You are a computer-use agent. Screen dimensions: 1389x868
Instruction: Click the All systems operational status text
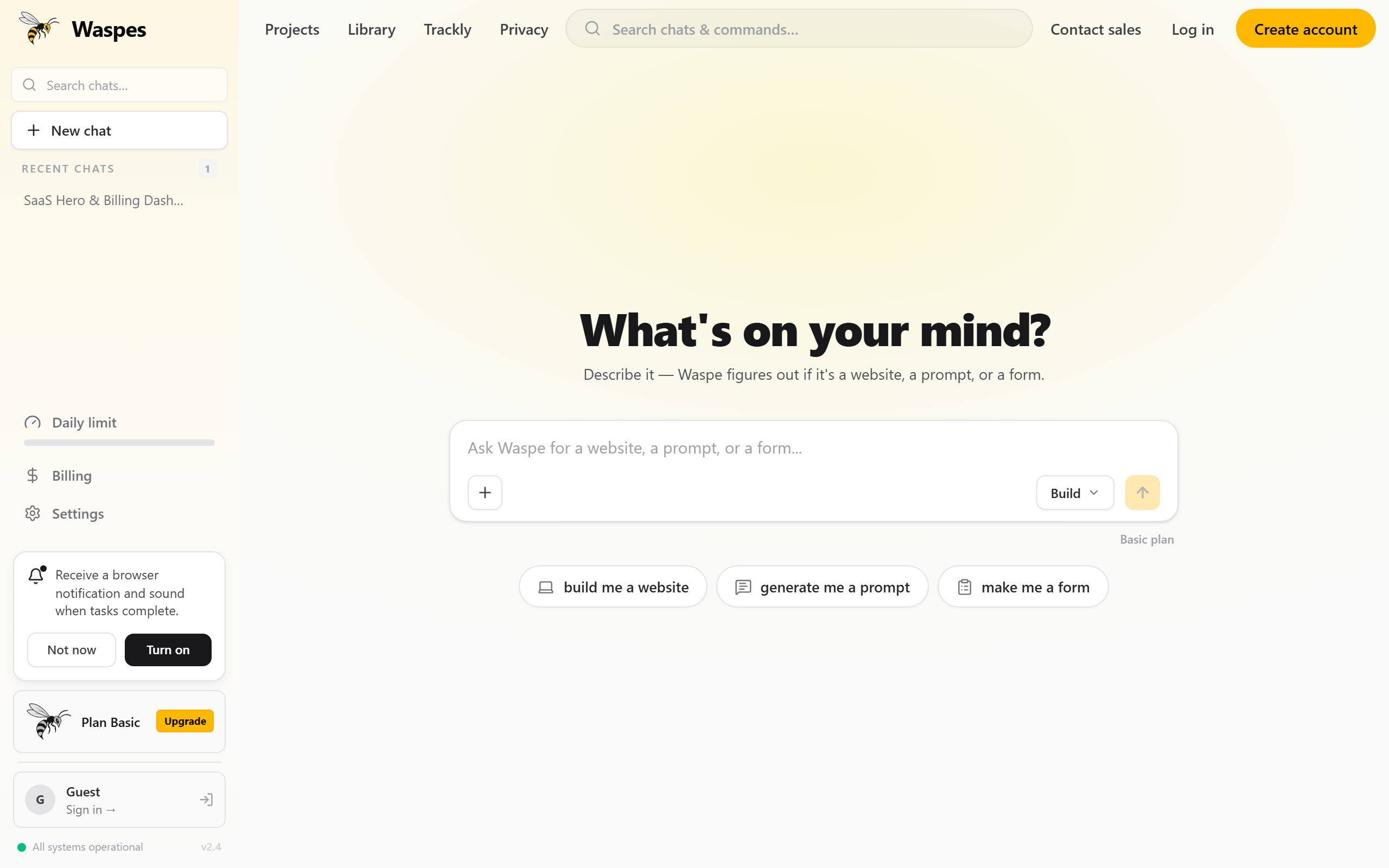(x=88, y=847)
